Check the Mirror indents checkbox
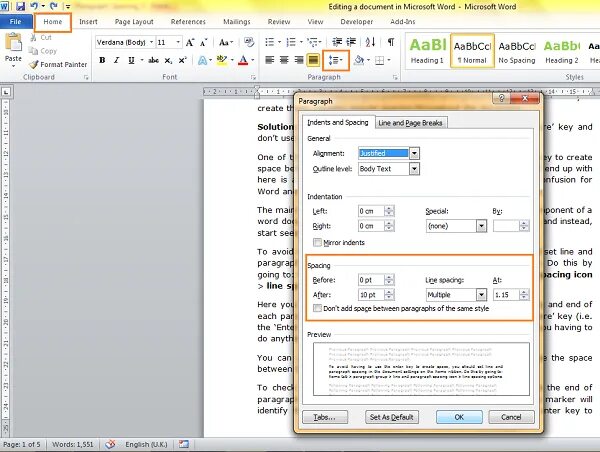This screenshot has width=600, height=452. tap(317, 242)
